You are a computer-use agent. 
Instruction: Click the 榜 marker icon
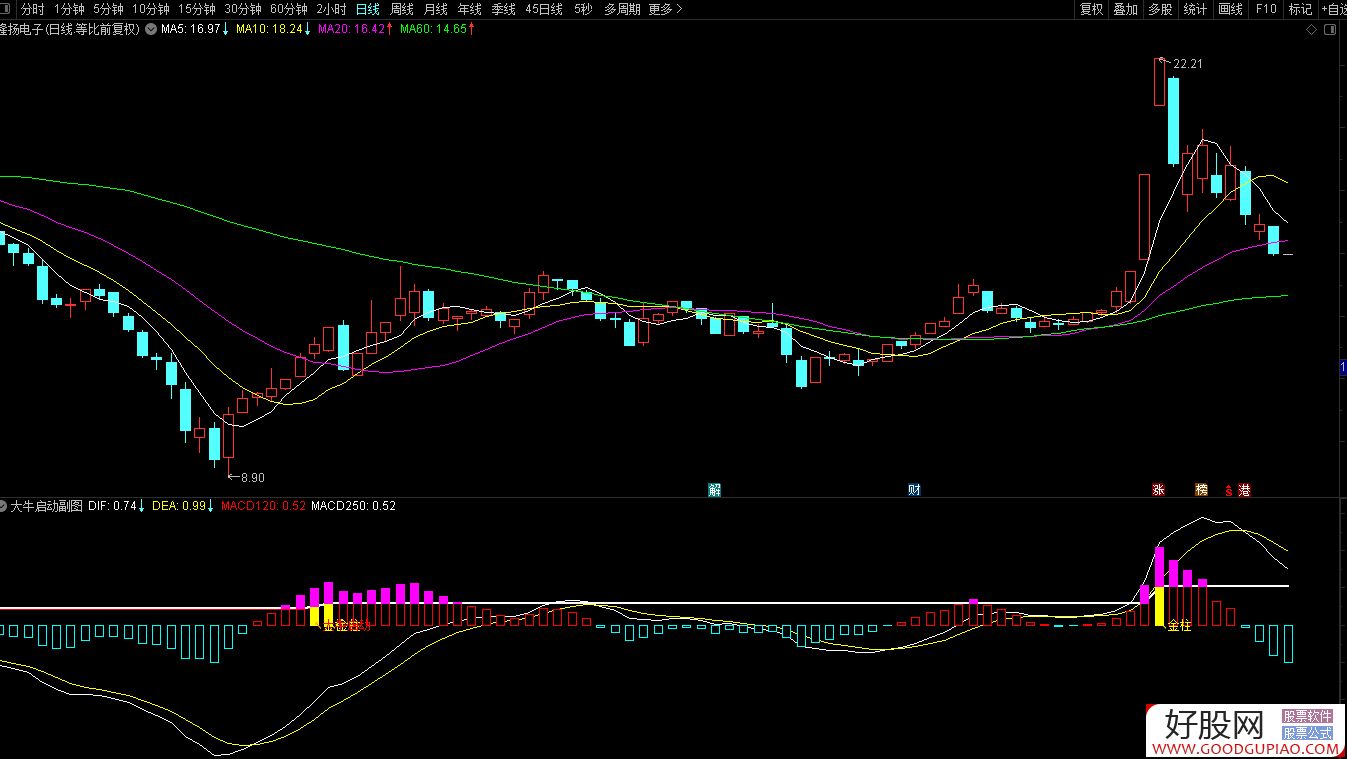1201,490
